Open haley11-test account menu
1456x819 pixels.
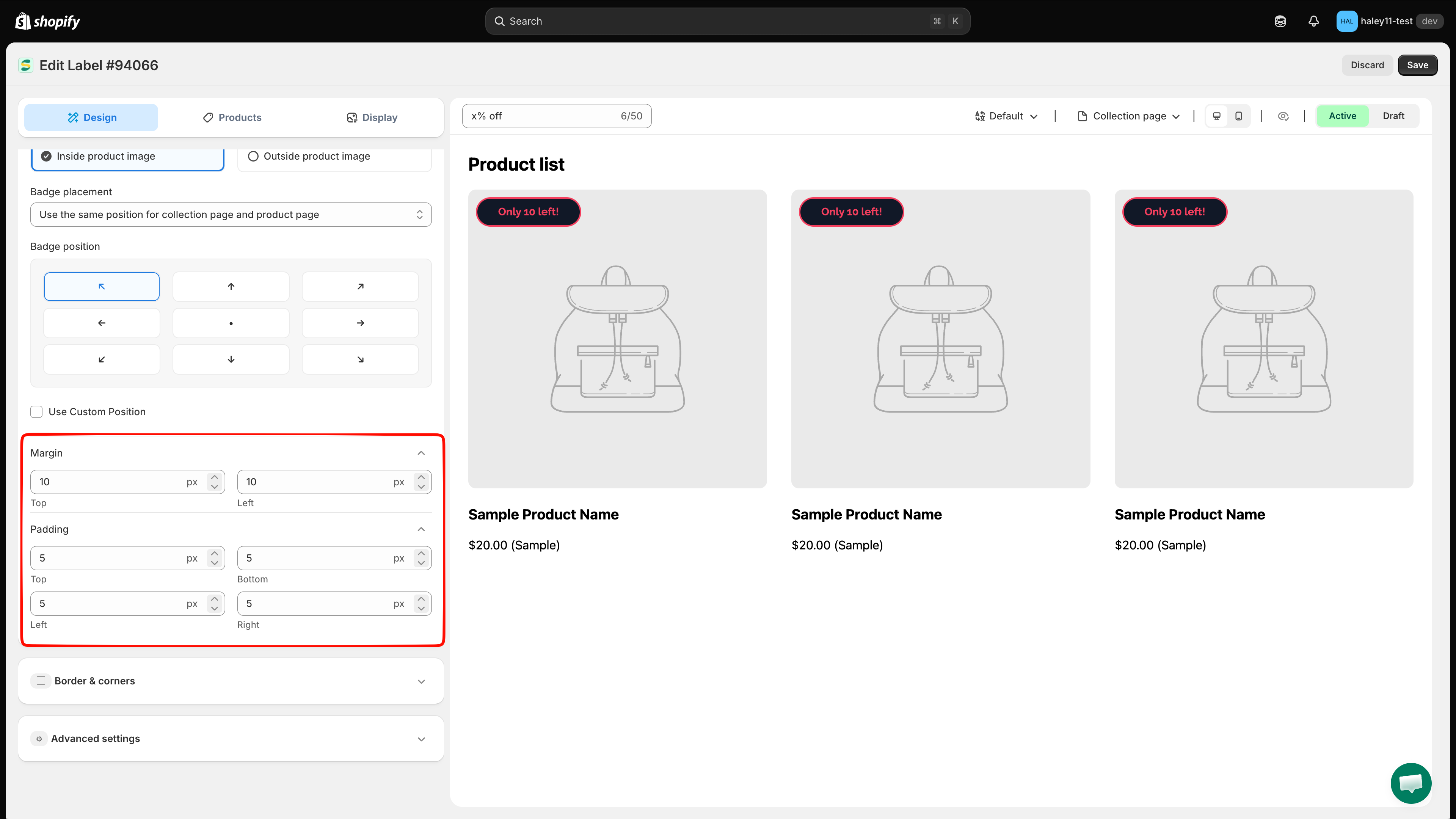pos(1389,21)
